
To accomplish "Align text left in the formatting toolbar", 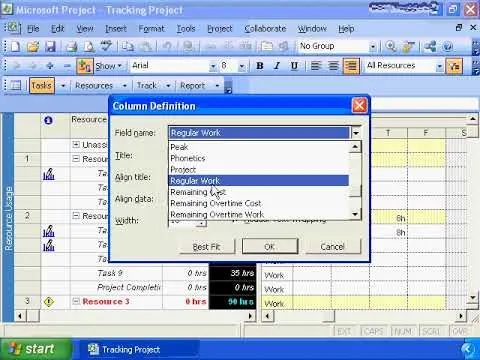I will (x=316, y=66).
